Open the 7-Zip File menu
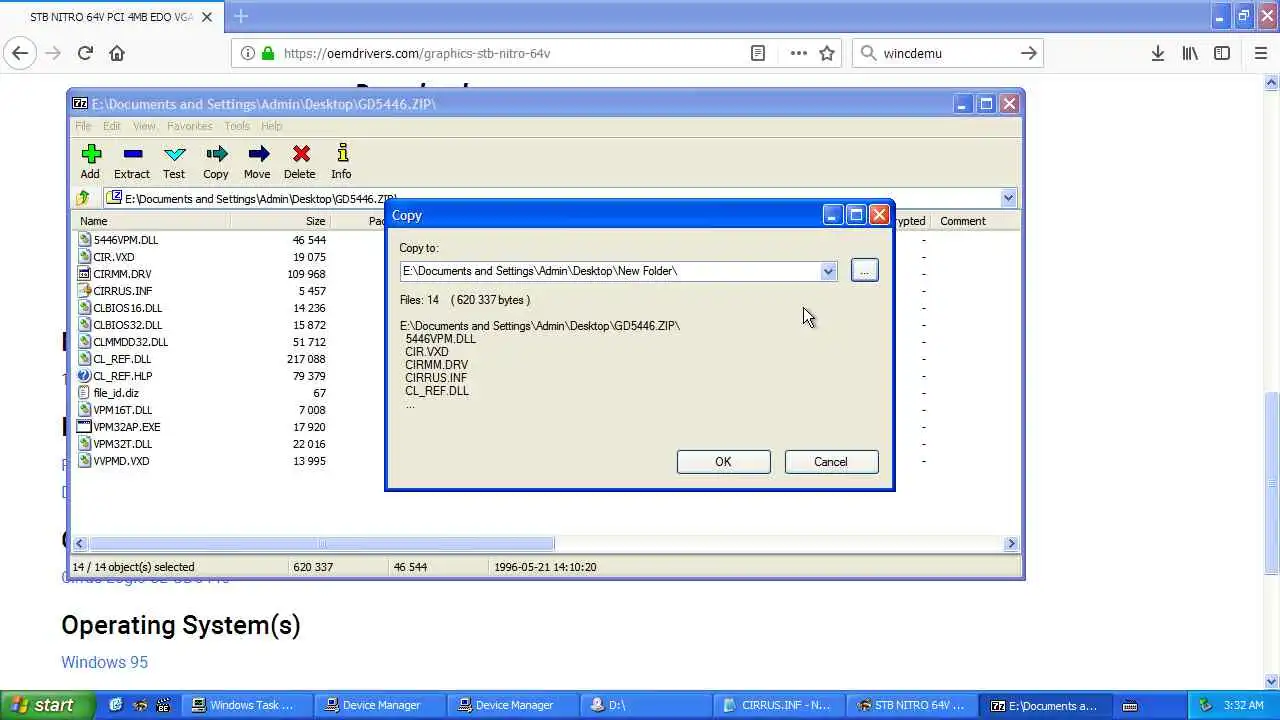 pos(83,126)
